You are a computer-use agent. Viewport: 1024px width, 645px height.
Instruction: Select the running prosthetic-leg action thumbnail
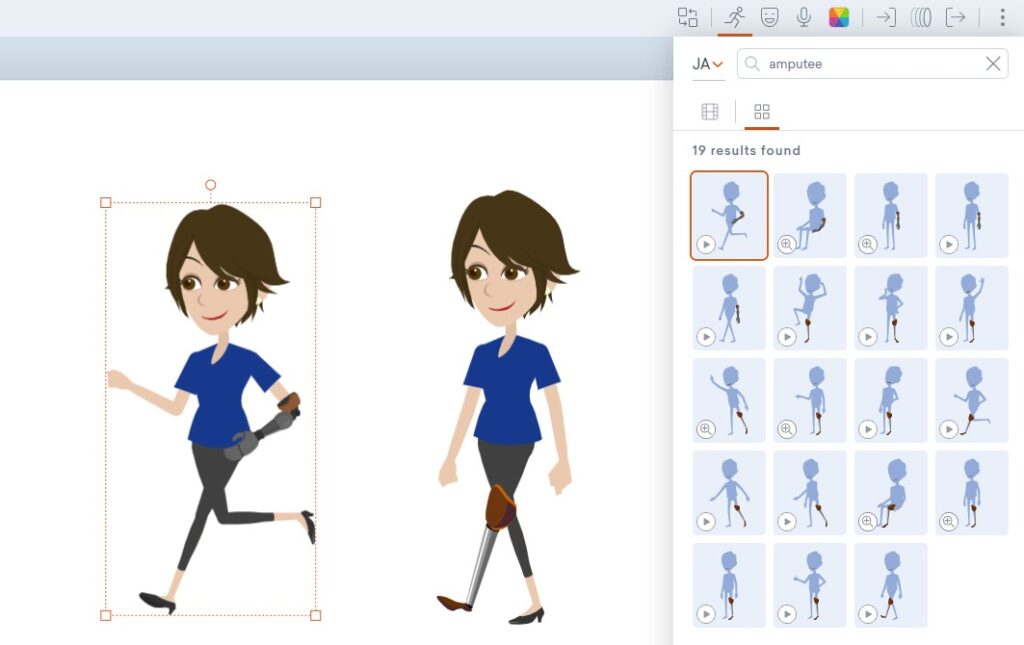pos(972,400)
